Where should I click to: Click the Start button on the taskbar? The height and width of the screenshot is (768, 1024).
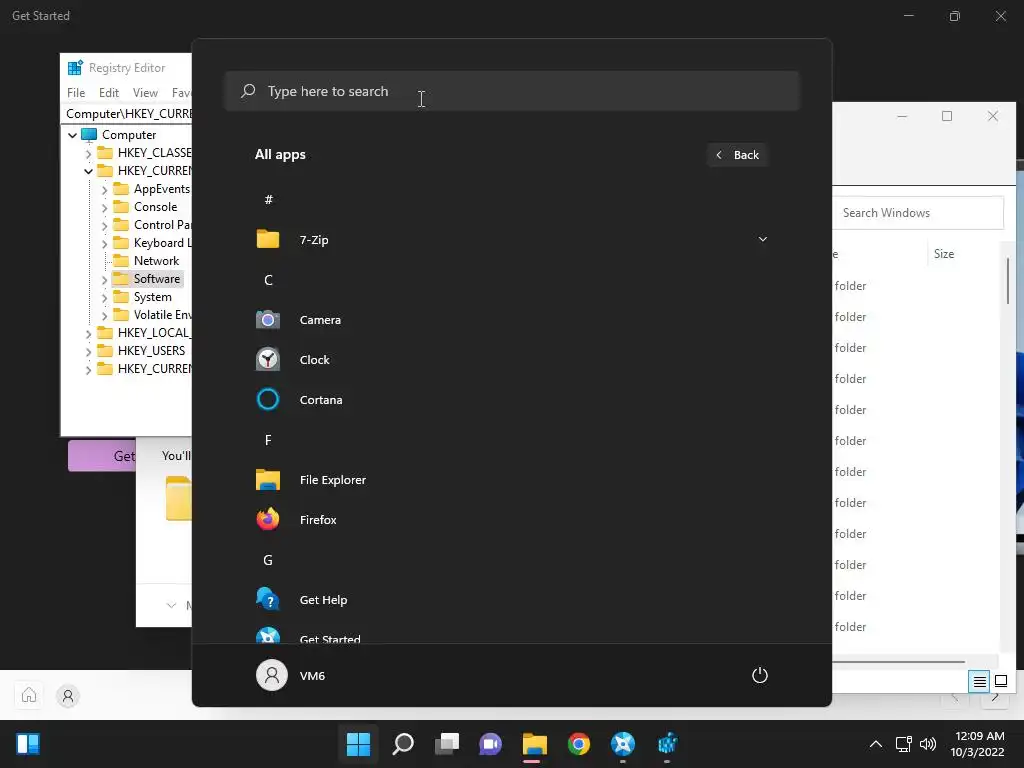[x=359, y=744]
